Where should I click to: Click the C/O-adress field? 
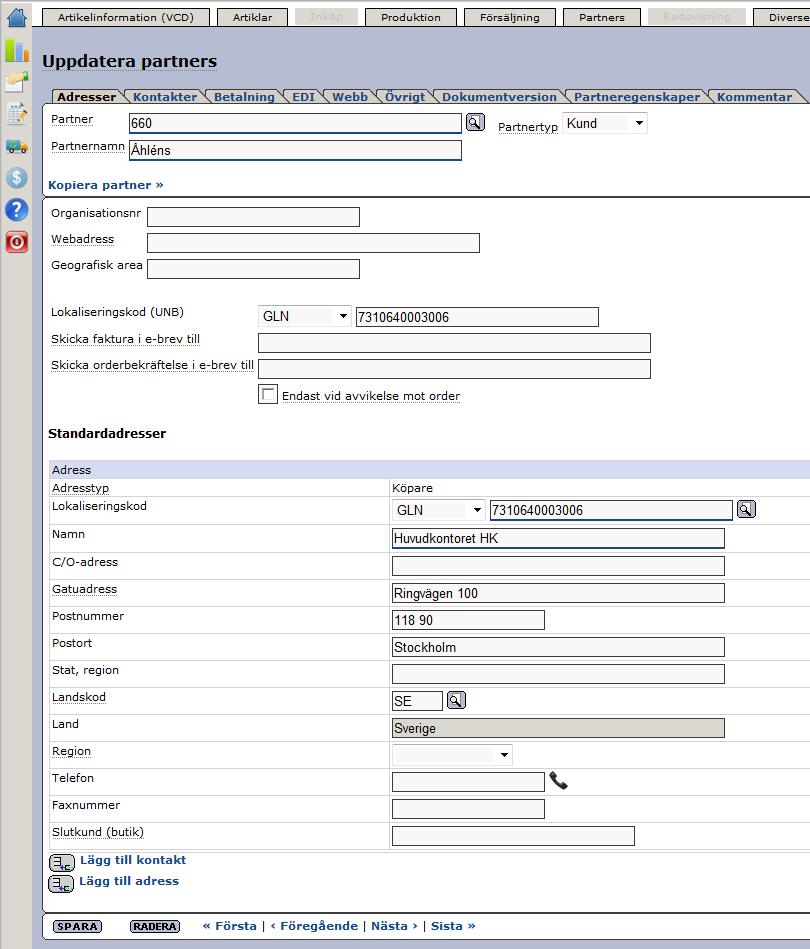click(x=558, y=566)
